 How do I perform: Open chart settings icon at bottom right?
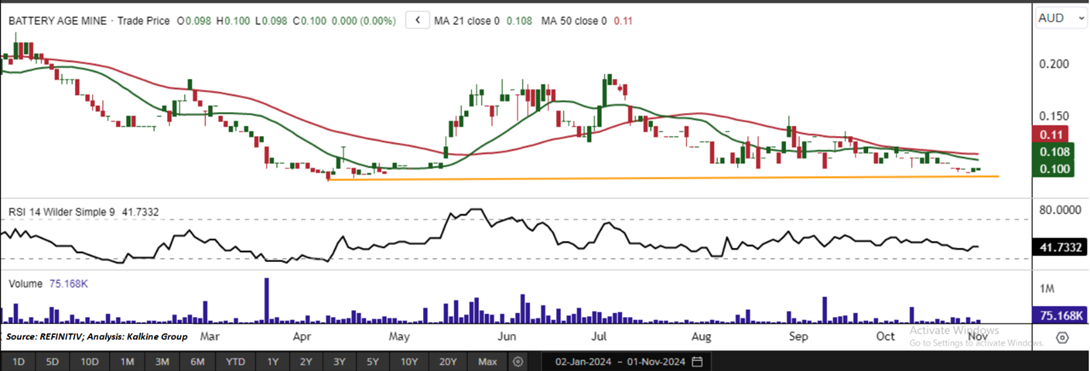(1062, 338)
